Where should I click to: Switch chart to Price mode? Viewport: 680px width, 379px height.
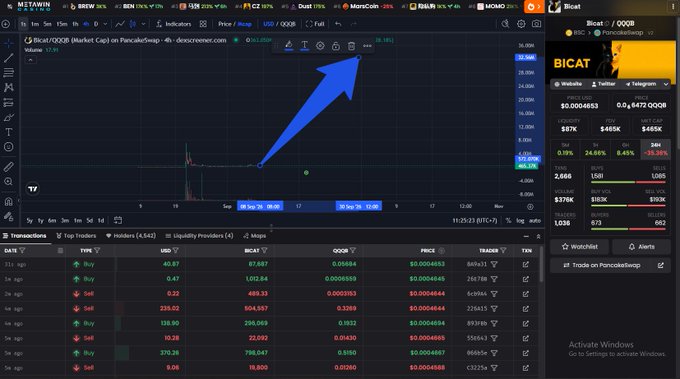click(225, 24)
